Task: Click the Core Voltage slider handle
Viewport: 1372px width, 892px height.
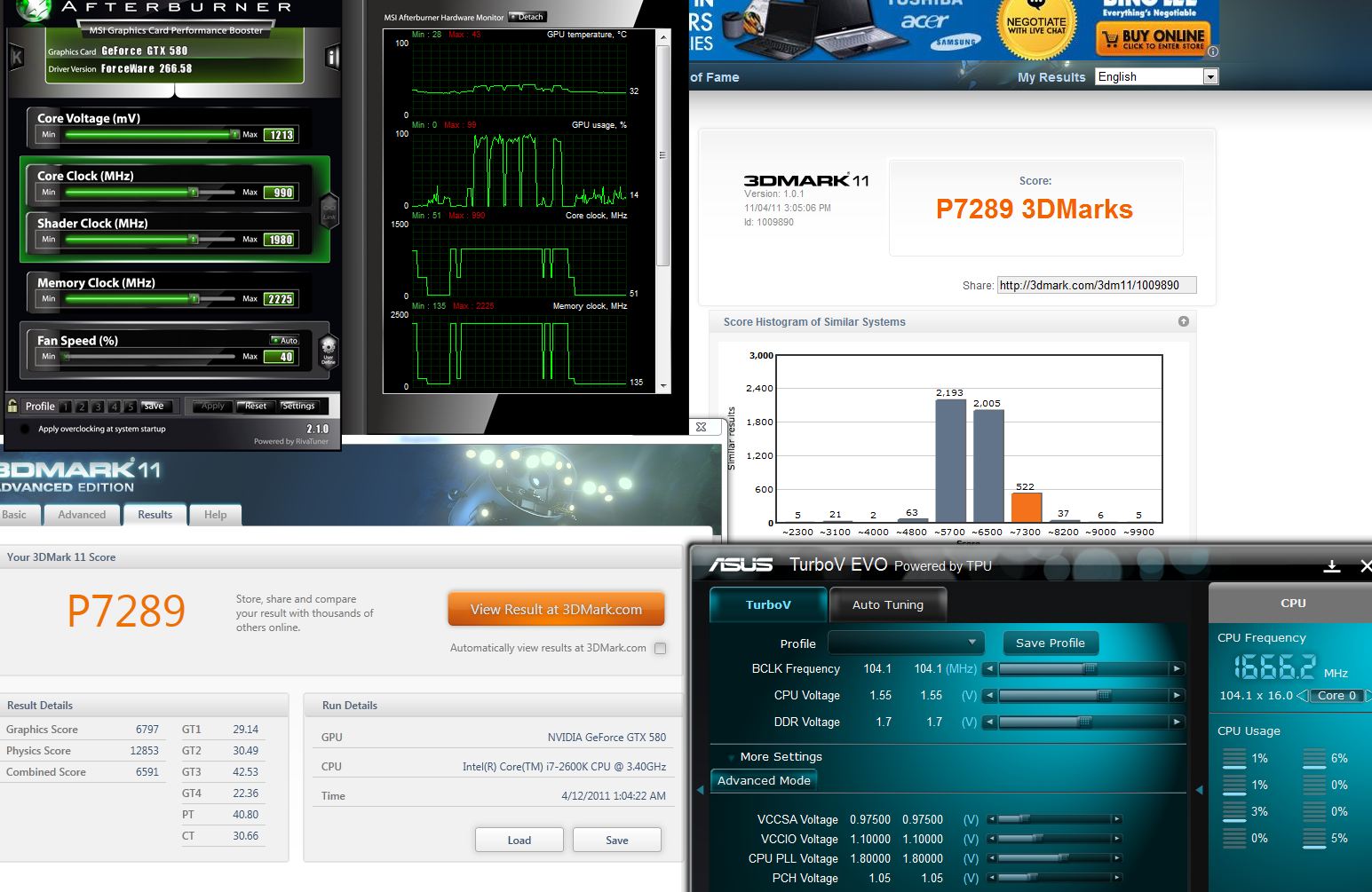Action: click(x=234, y=135)
